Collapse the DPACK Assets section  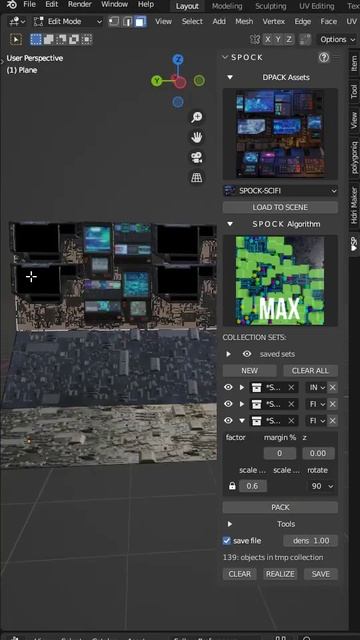(x=230, y=77)
